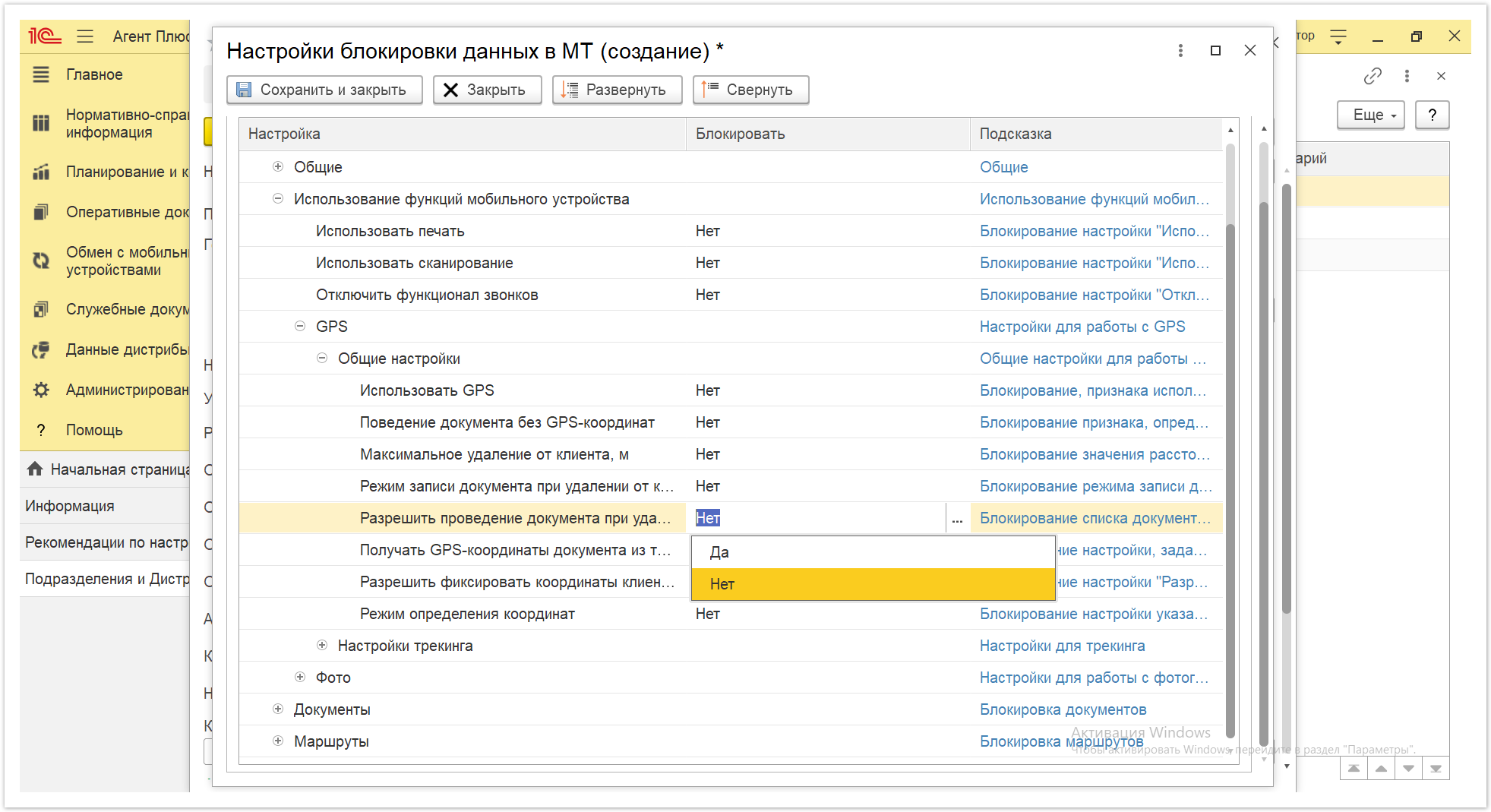Viewport: 1491px width, 812px height.
Task: Close the background form tab with X
Action: coord(1441,76)
